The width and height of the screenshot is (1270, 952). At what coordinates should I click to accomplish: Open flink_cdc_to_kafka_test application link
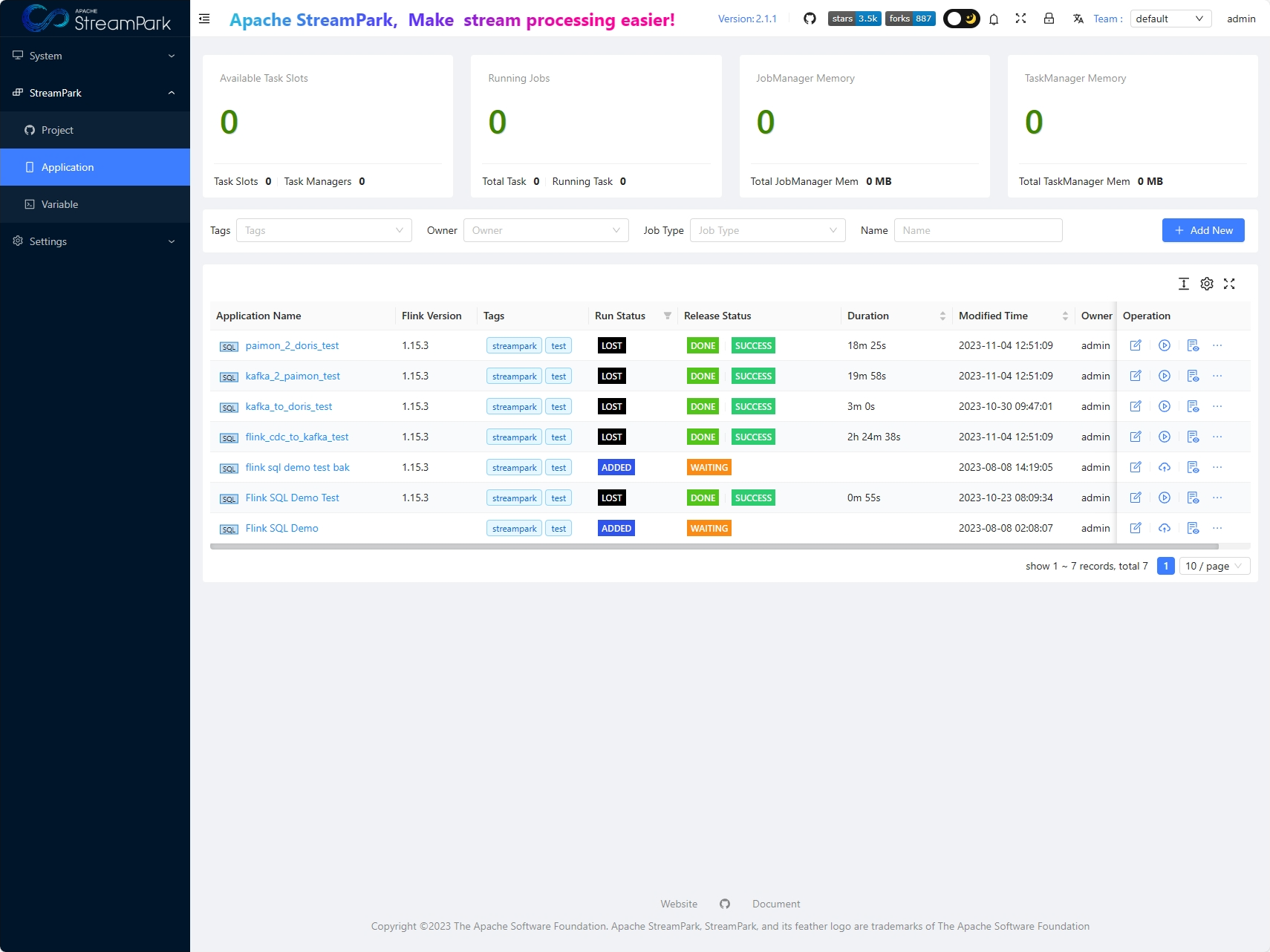pos(297,437)
